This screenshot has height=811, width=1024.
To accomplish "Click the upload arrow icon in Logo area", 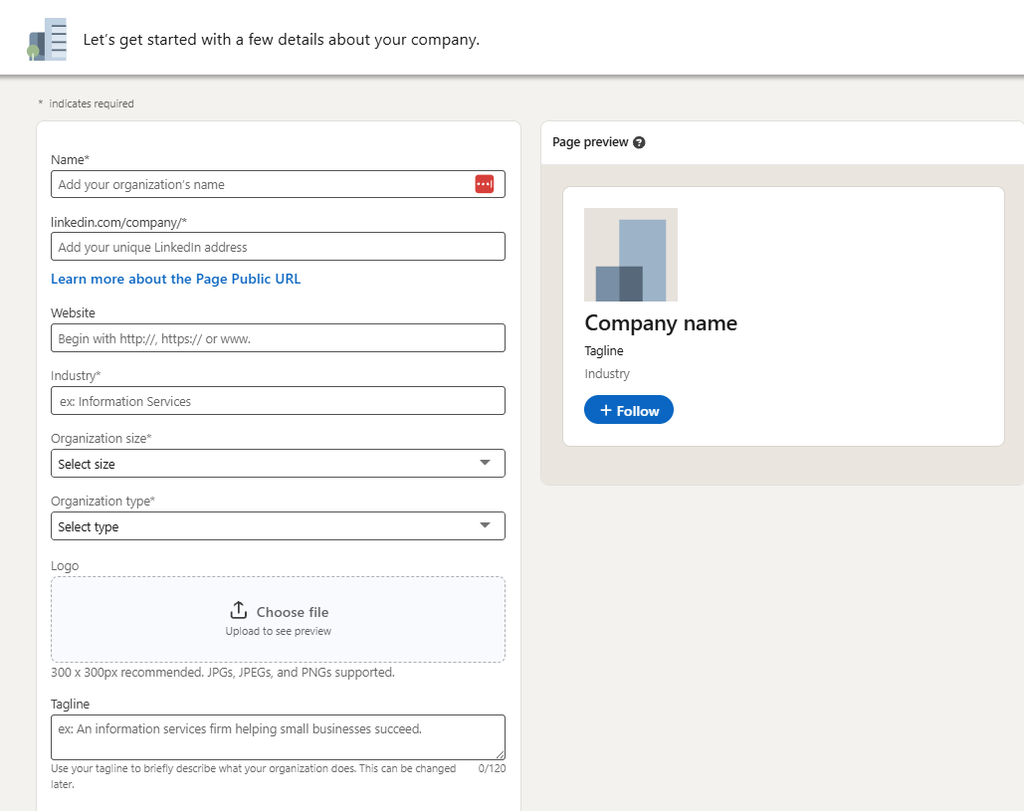I will pyautogui.click(x=238, y=611).
